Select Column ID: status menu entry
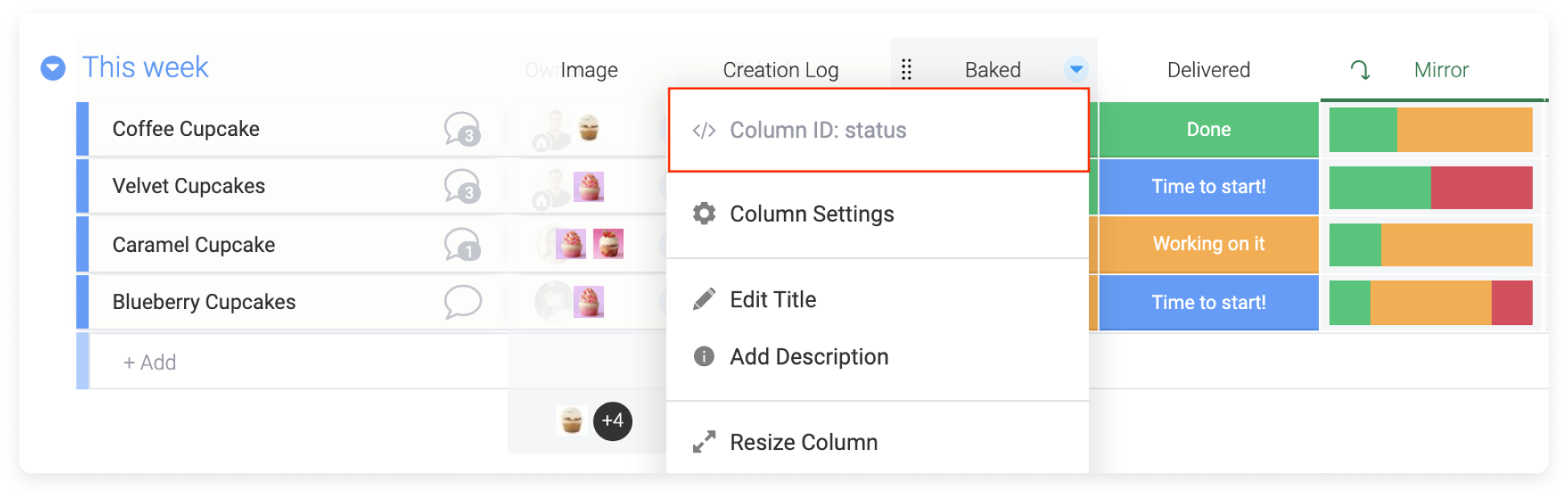The width and height of the screenshot is (1568, 499). point(878,130)
